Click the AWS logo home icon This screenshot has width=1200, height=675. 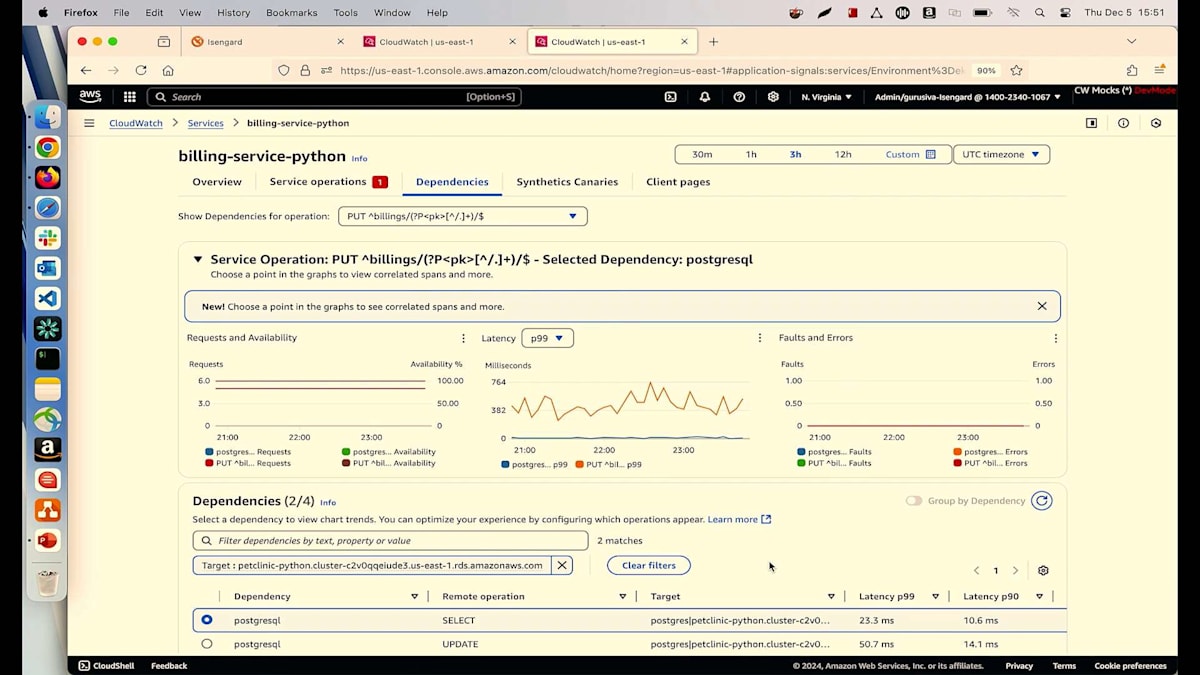click(90, 97)
